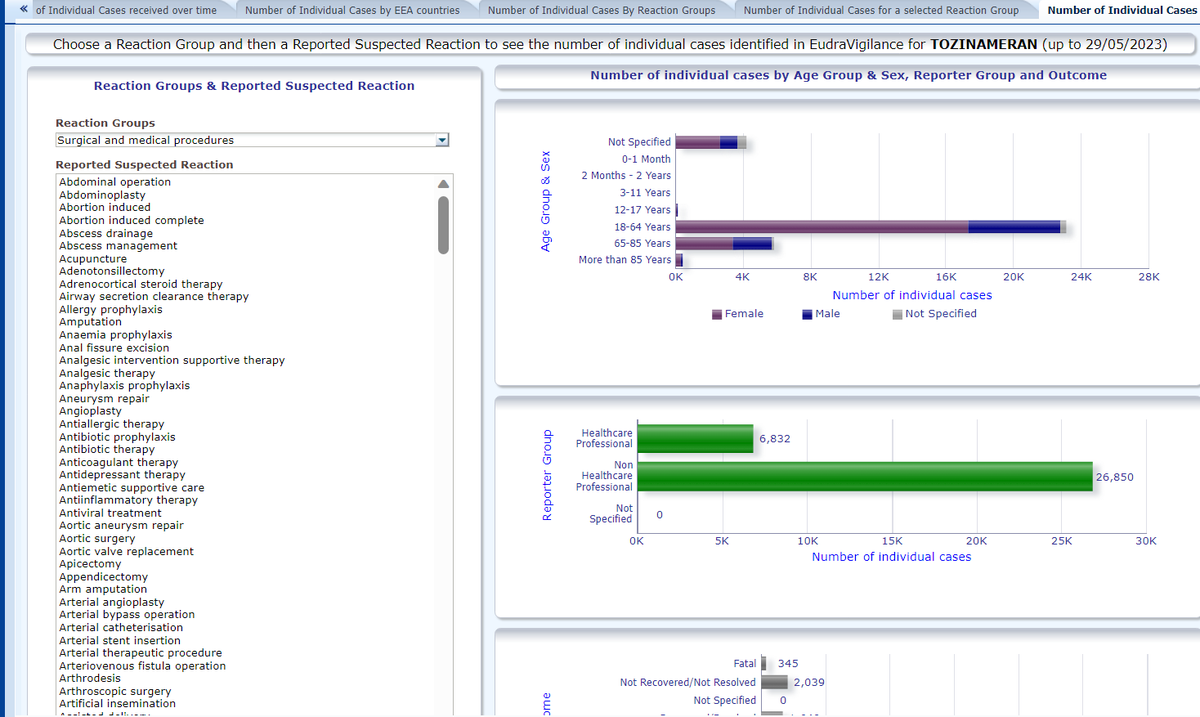Open the selected Reaction Group cases tab
This screenshot has width=1200, height=717.
click(881, 10)
